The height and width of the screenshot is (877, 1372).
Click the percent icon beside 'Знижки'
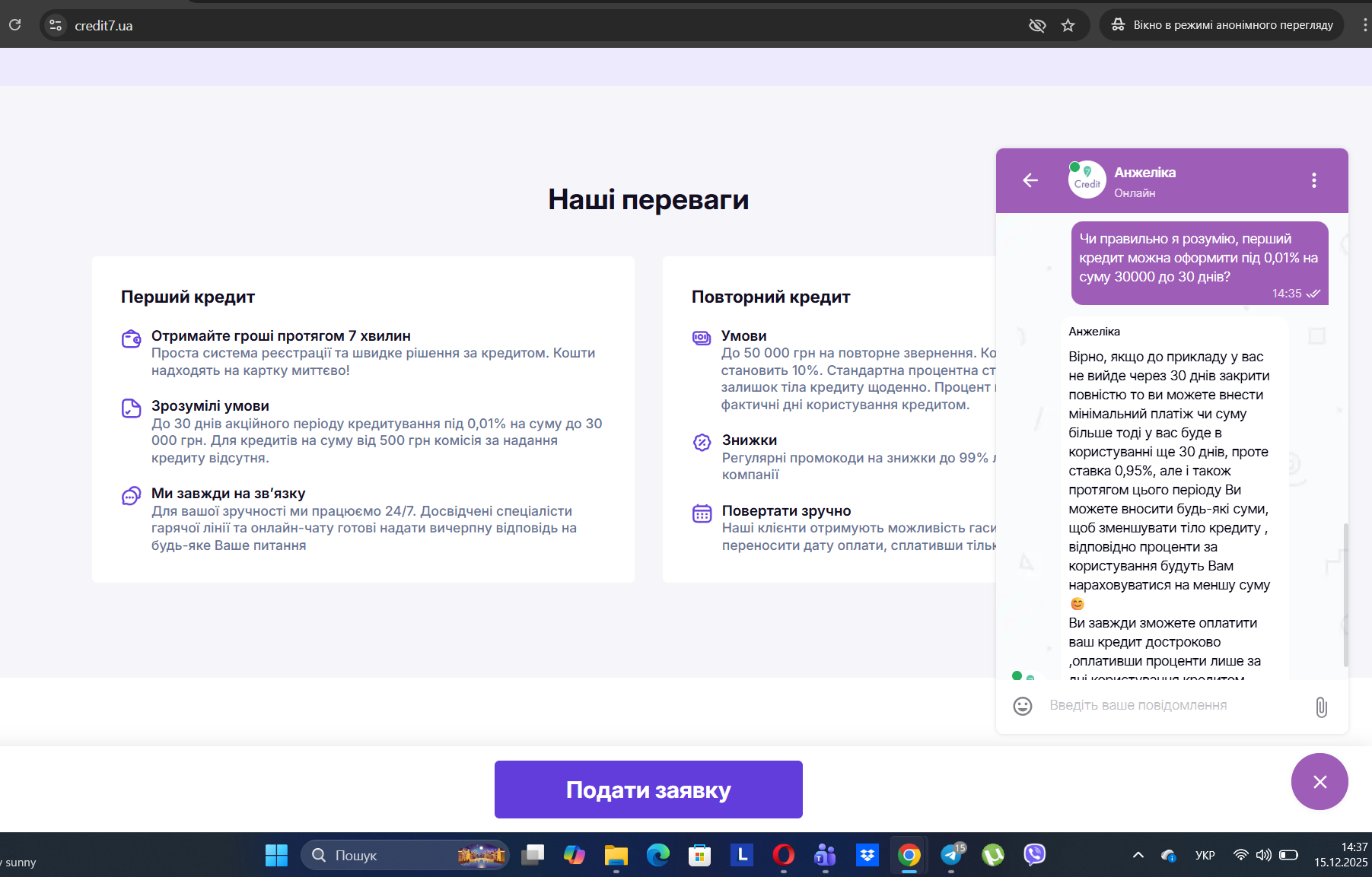702,442
